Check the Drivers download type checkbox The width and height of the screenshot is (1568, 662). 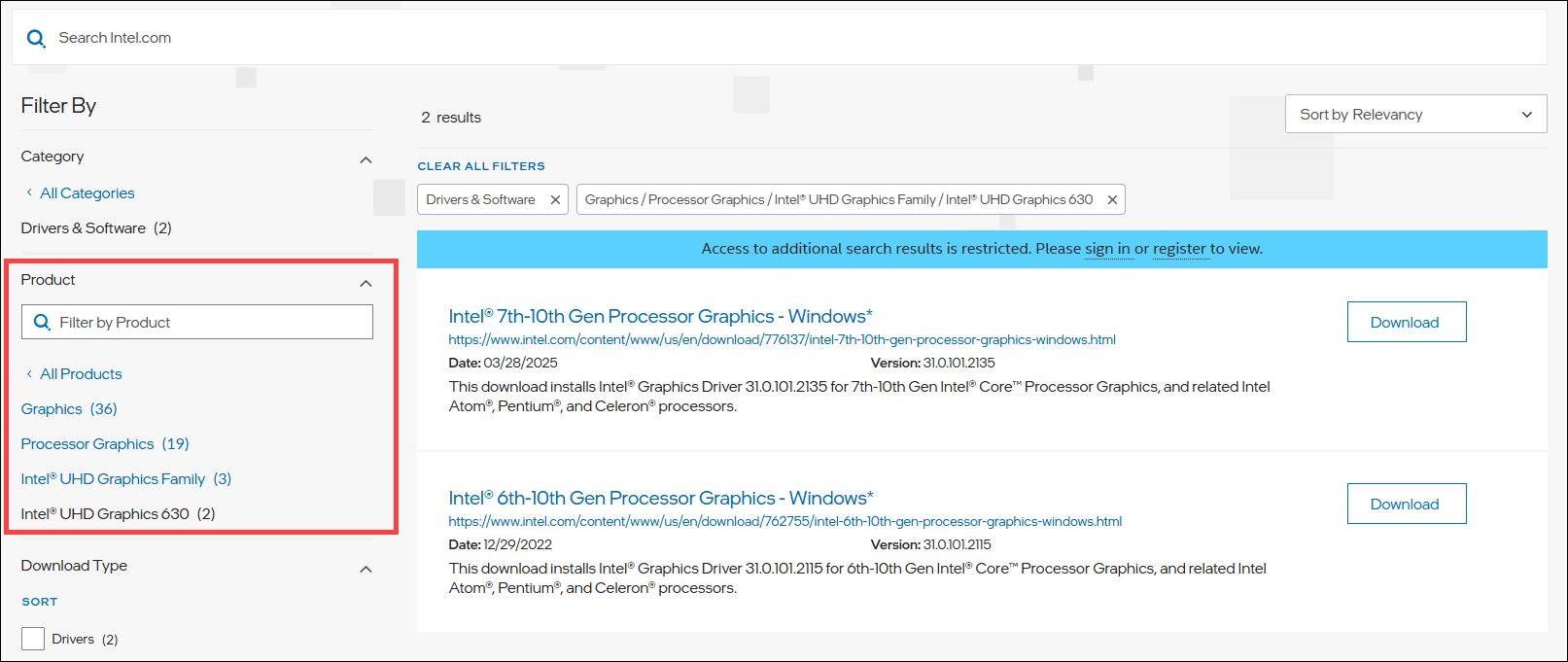click(33, 639)
